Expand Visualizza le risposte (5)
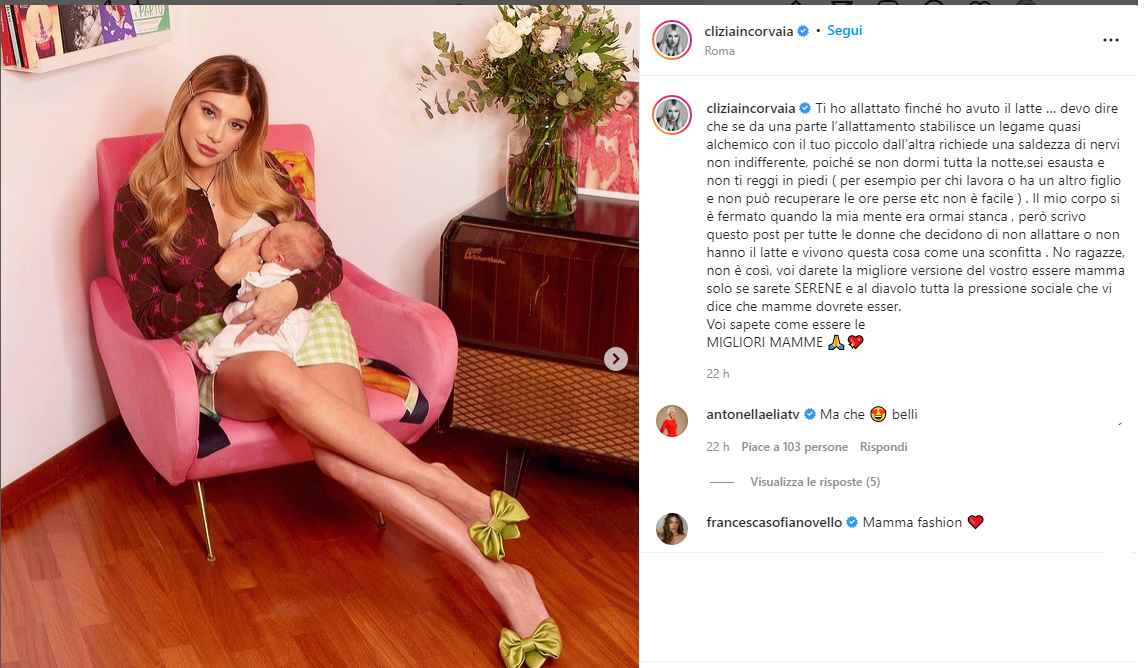 click(x=815, y=482)
